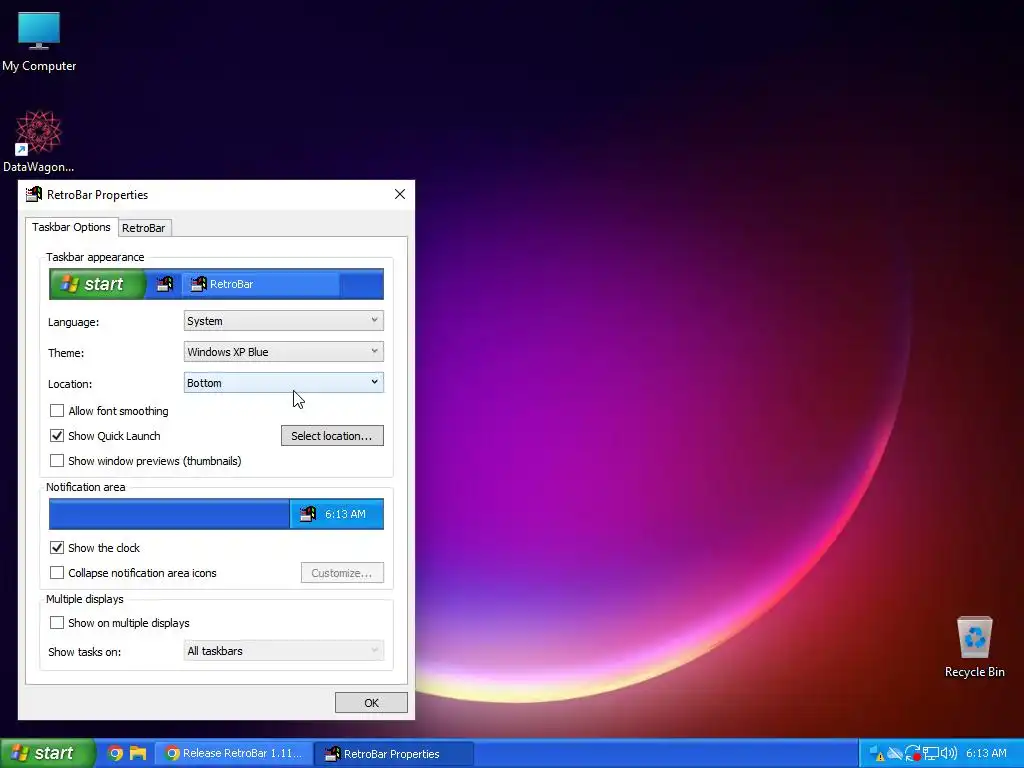Click the Select location... button
Image resolution: width=1024 pixels, height=768 pixels.
[332, 436]
